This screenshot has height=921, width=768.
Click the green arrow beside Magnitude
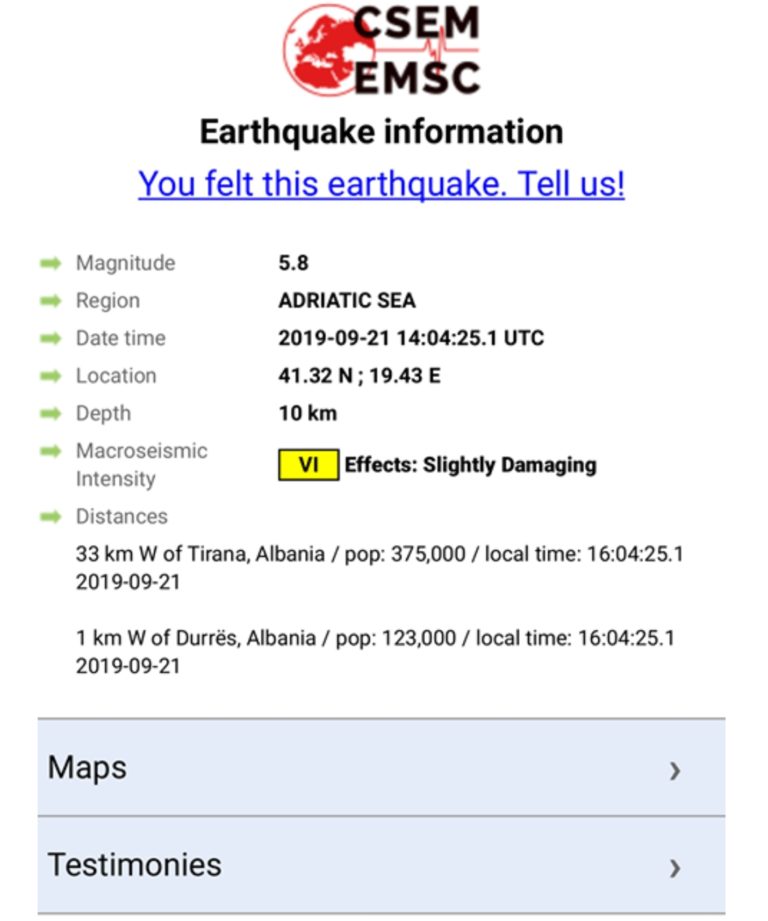50,263
